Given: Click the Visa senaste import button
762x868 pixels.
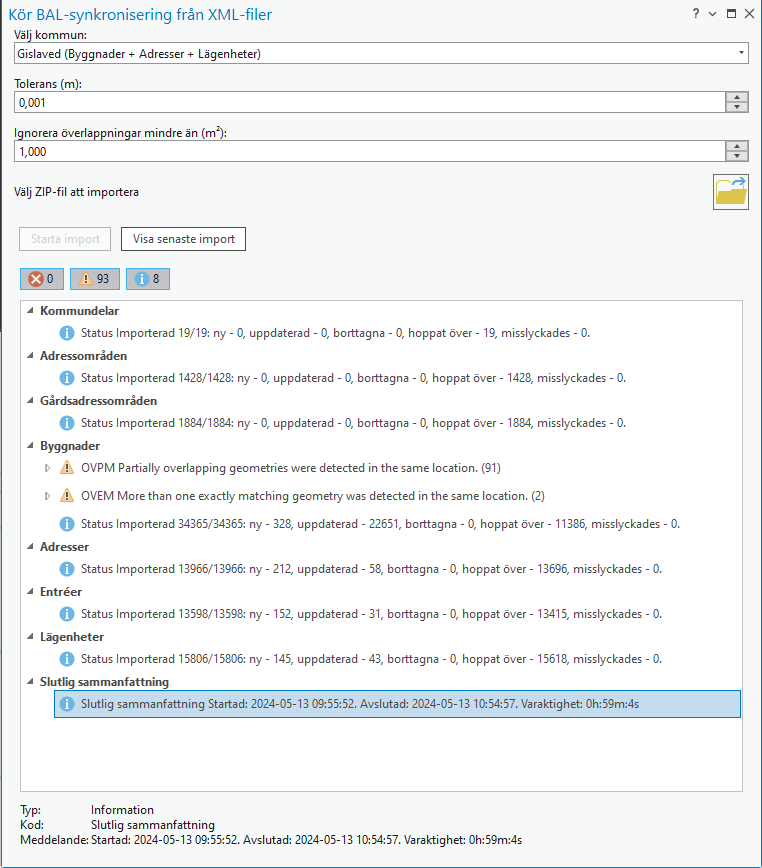Looking at the screenshot, I should (x=183, y=239).
